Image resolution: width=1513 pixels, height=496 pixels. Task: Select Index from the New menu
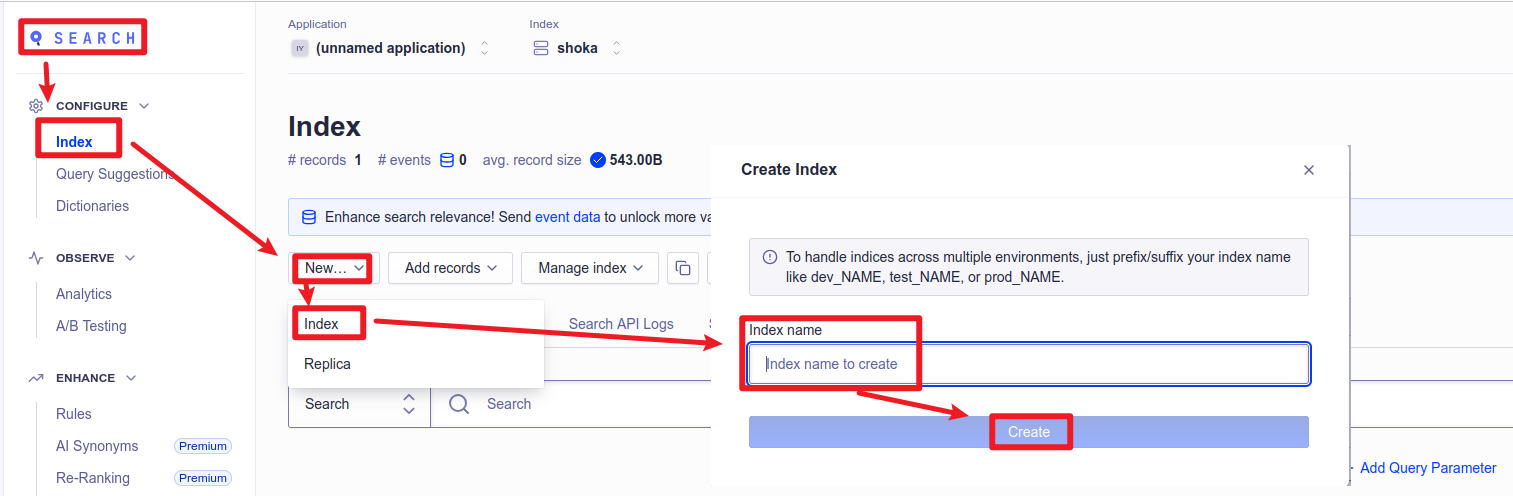(x=322, y=324)
